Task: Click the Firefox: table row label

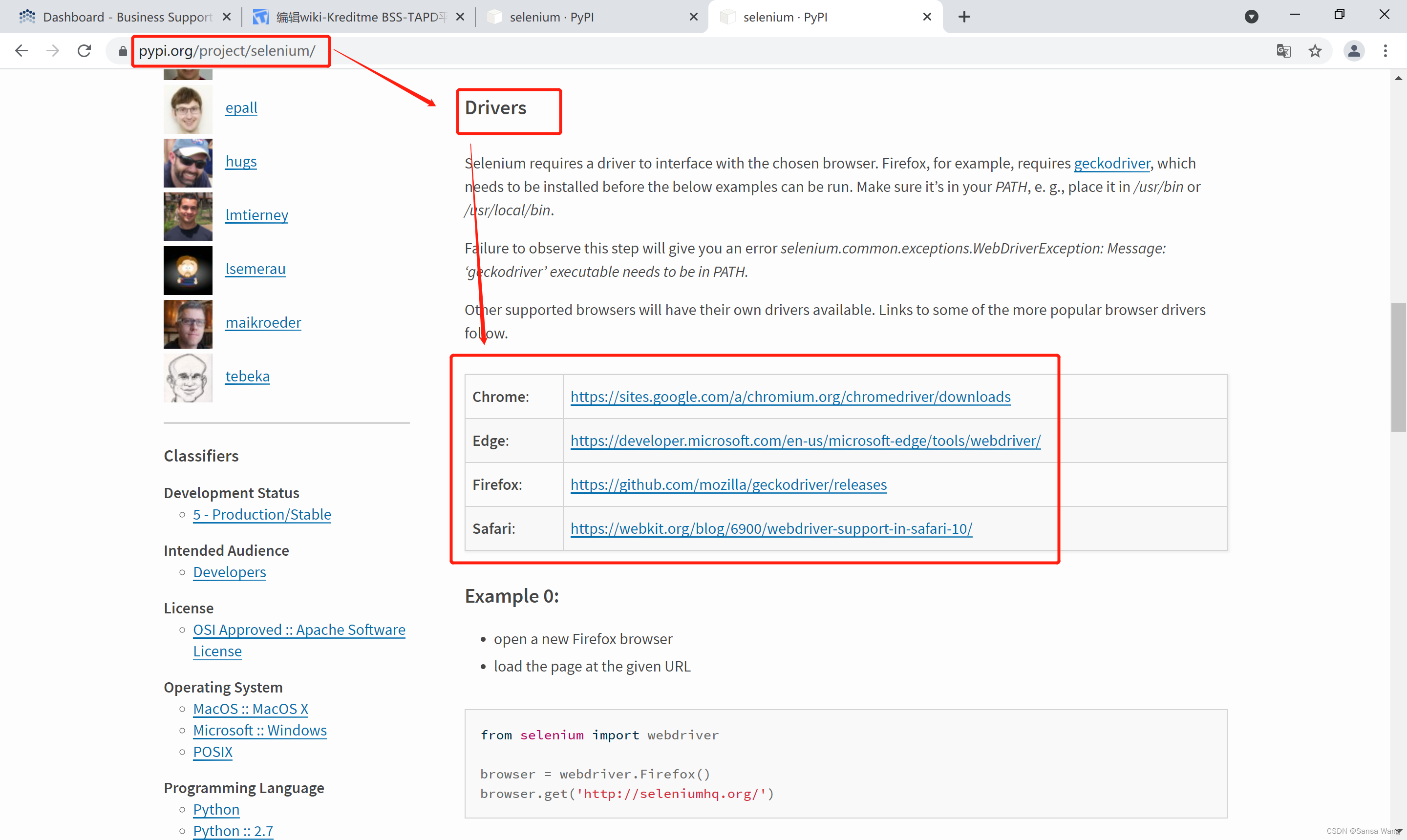Action: click(x=497, y=484)
